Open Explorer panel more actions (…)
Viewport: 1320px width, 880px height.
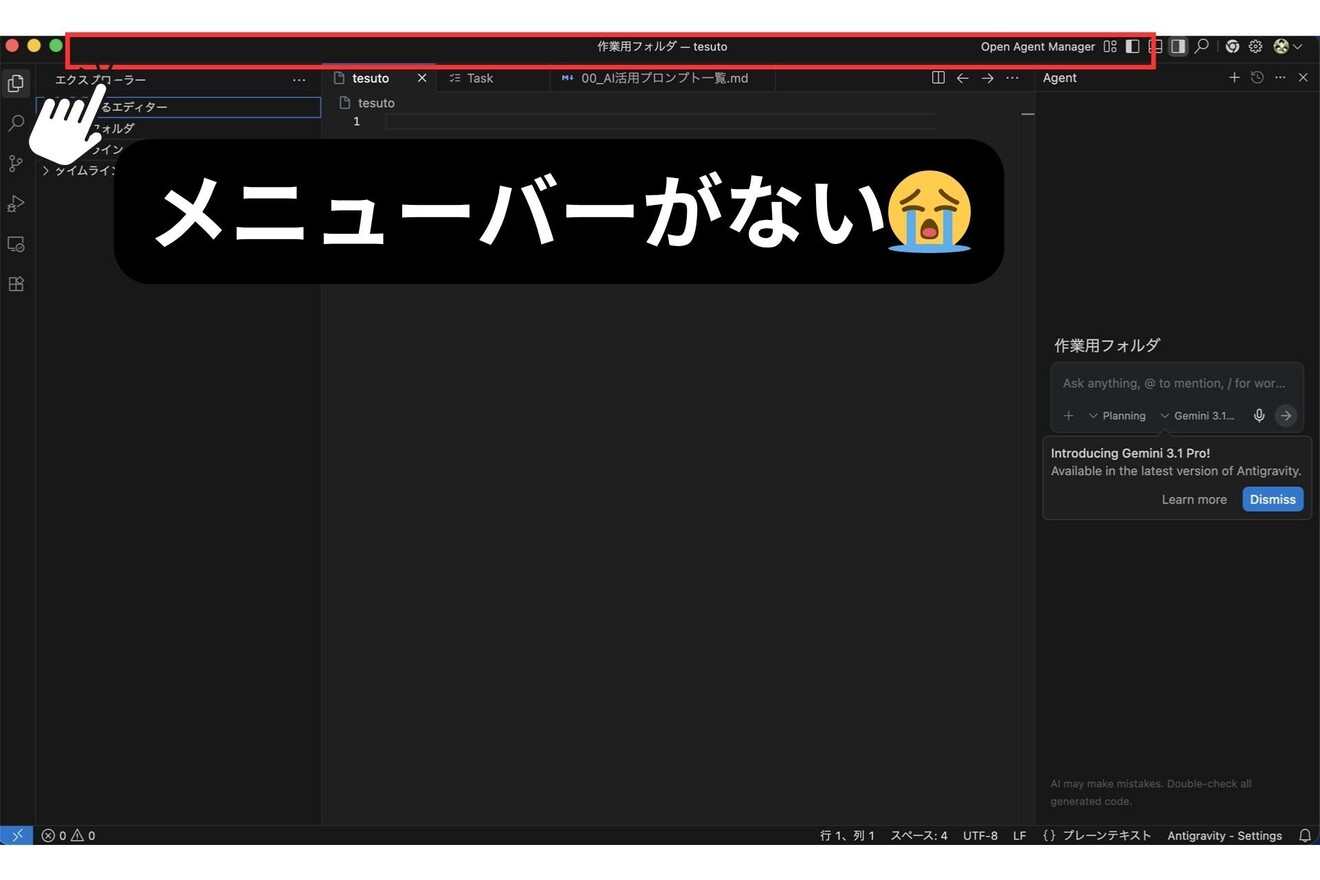299,79
